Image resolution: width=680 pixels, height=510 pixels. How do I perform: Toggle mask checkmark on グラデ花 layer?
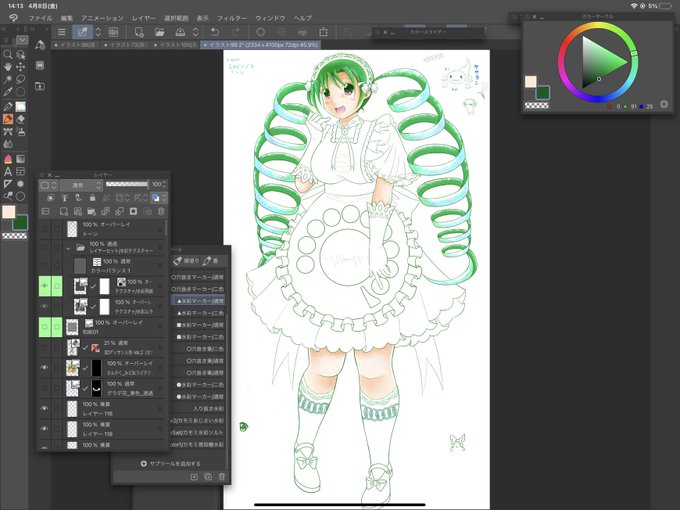(x=85, y=388)
